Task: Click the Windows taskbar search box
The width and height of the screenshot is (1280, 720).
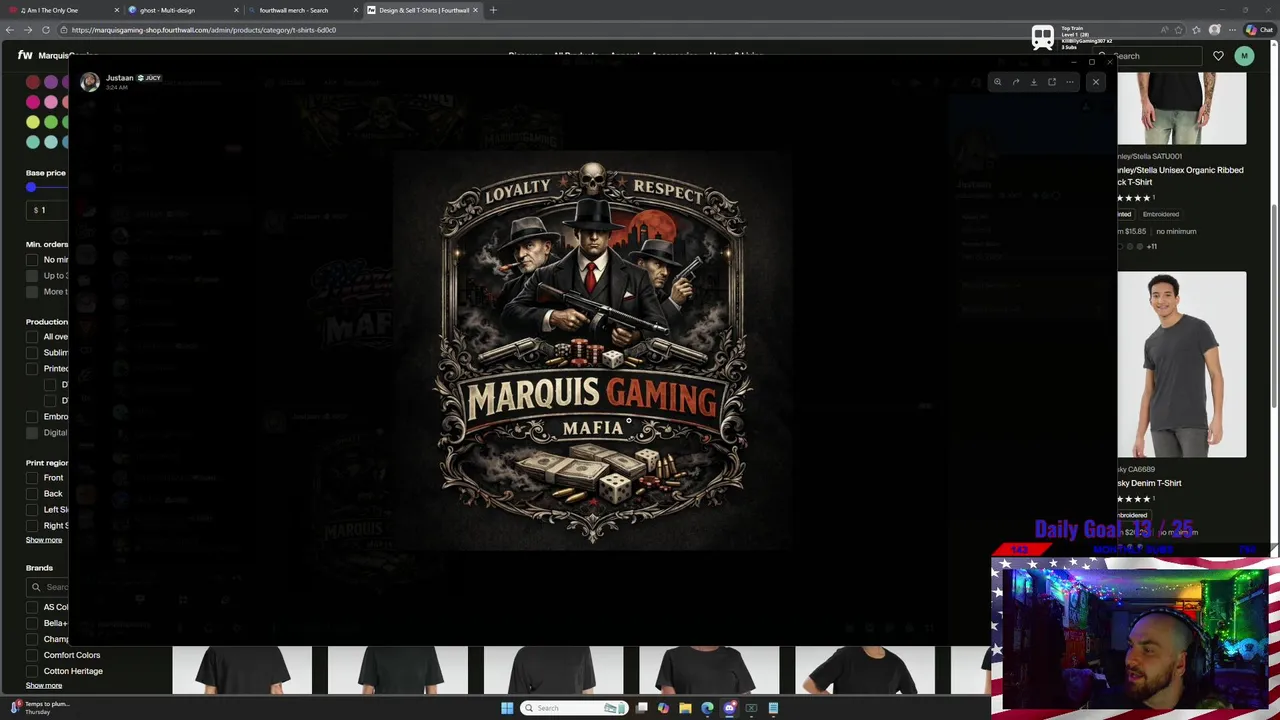Action: (573, 708)
